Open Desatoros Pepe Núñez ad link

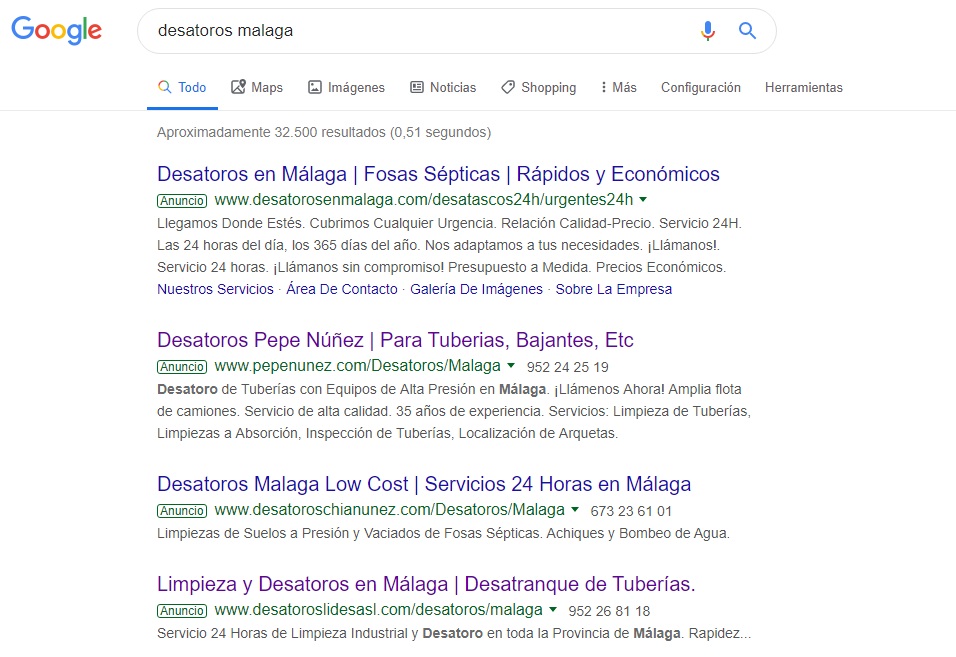point(395,339)
